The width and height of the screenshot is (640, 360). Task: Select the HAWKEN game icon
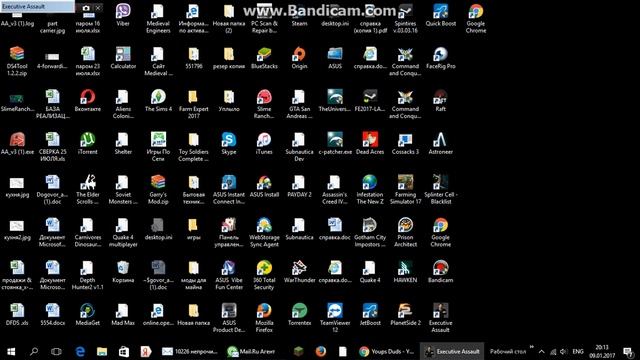pyautogui.click(x=405, y=272)
